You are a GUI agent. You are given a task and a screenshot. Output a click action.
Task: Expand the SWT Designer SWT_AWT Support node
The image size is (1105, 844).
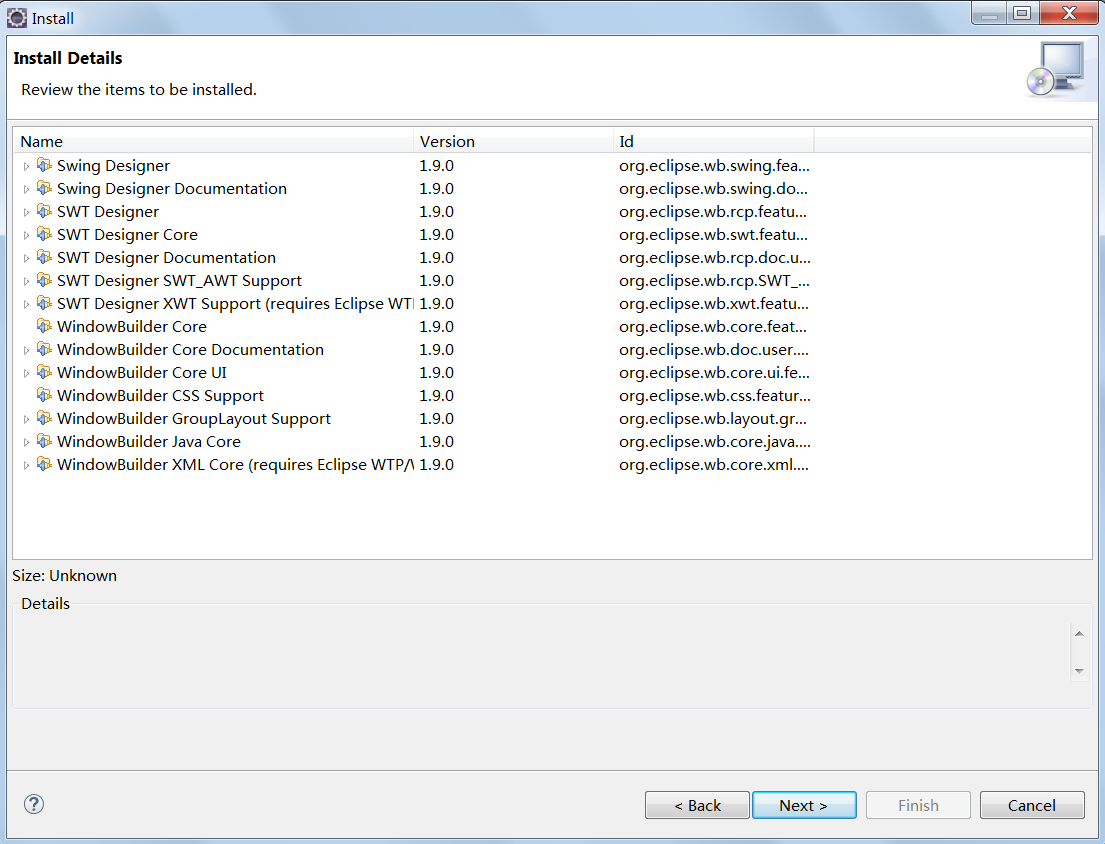26,281
